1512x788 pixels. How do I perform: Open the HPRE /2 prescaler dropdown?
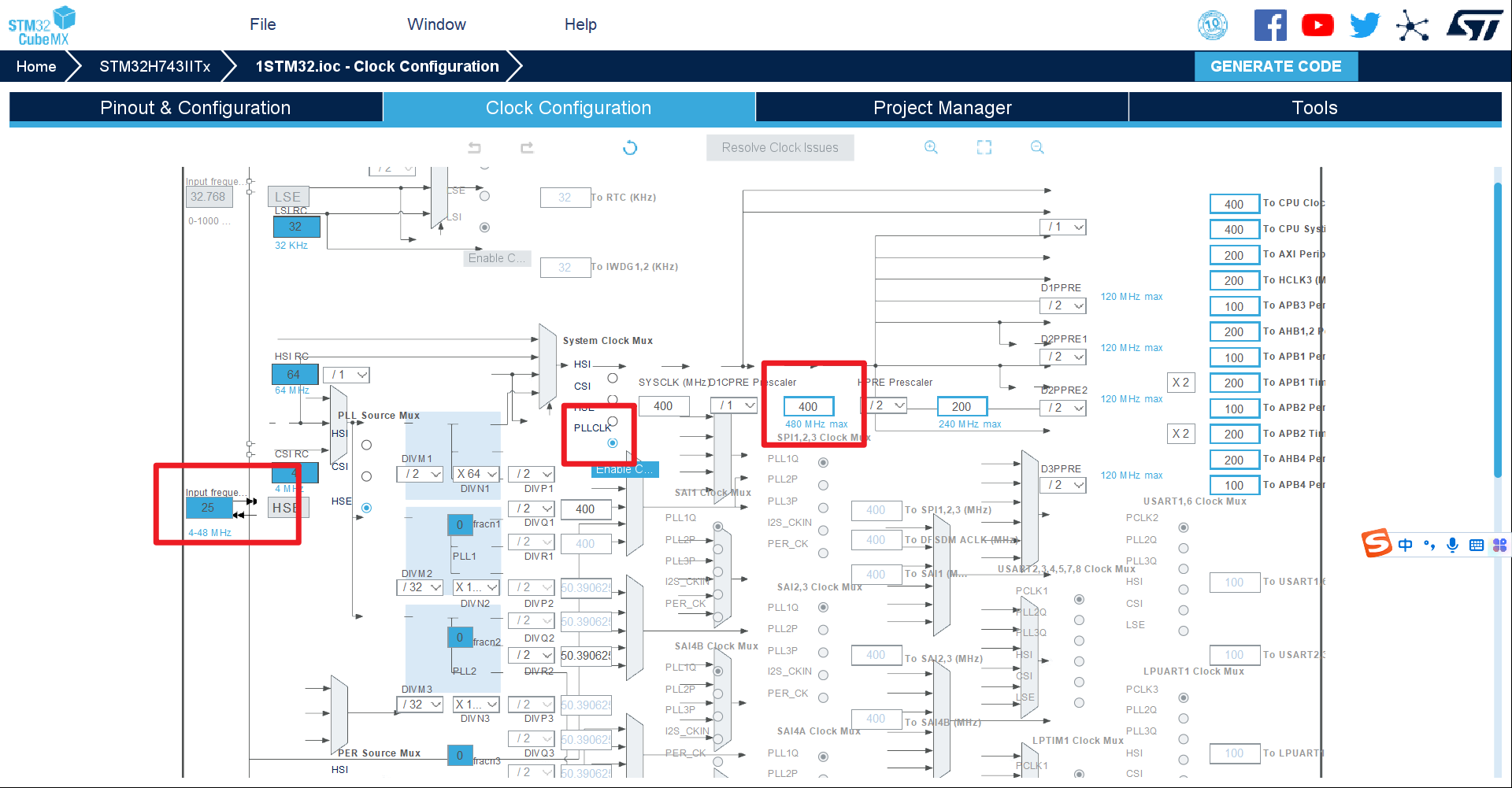coord(884,405)
